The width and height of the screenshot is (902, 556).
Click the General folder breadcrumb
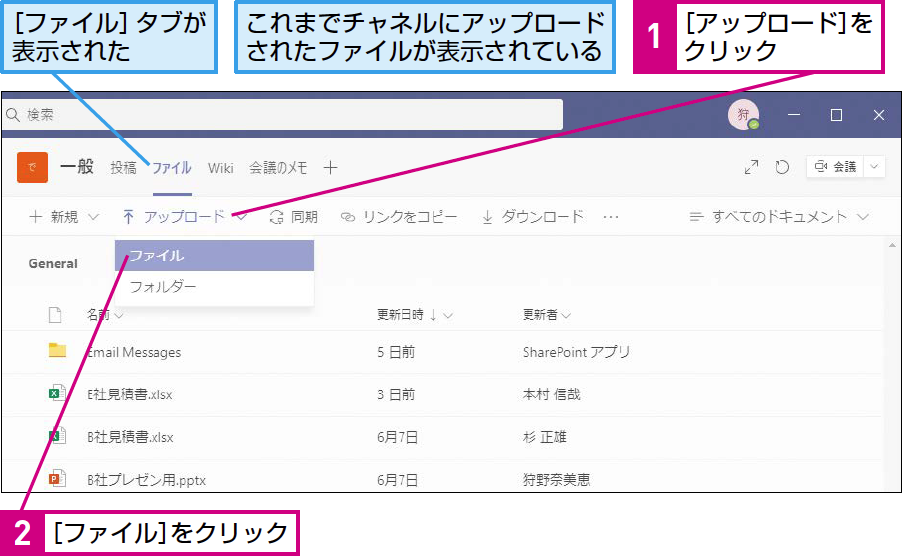53,263
